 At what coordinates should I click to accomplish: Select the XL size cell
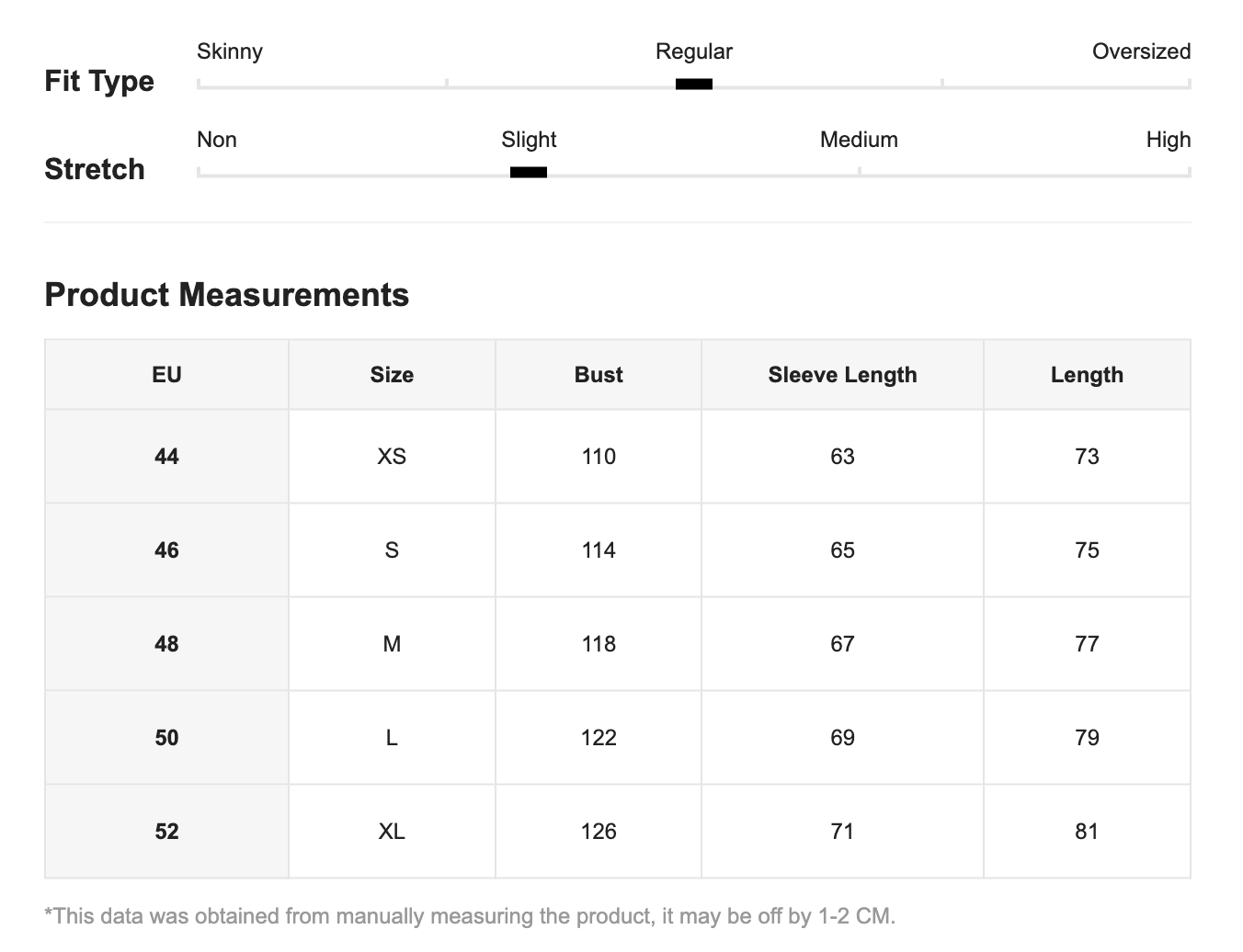tap(392, 832)
